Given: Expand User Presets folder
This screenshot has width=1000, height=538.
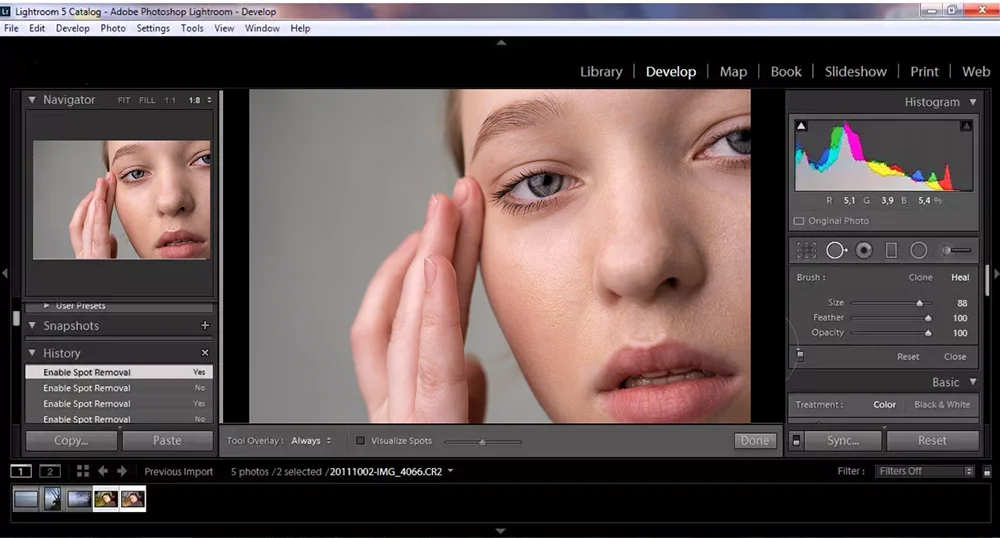Looking at the screenshot, I should (47, 306).
